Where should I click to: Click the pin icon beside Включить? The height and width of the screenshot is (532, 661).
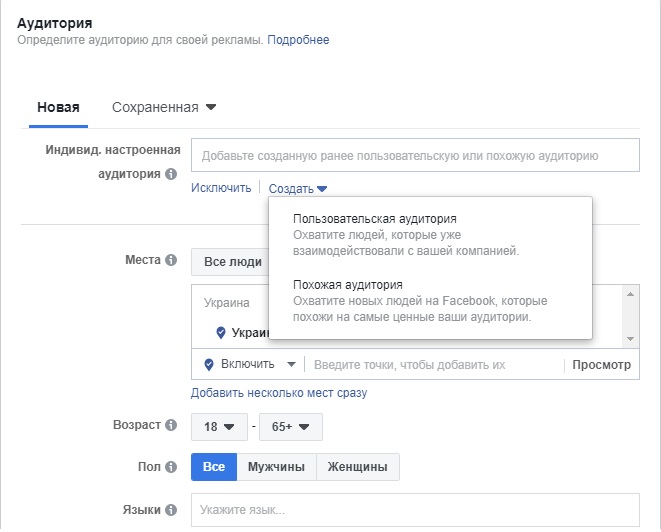tap(209, 364)
